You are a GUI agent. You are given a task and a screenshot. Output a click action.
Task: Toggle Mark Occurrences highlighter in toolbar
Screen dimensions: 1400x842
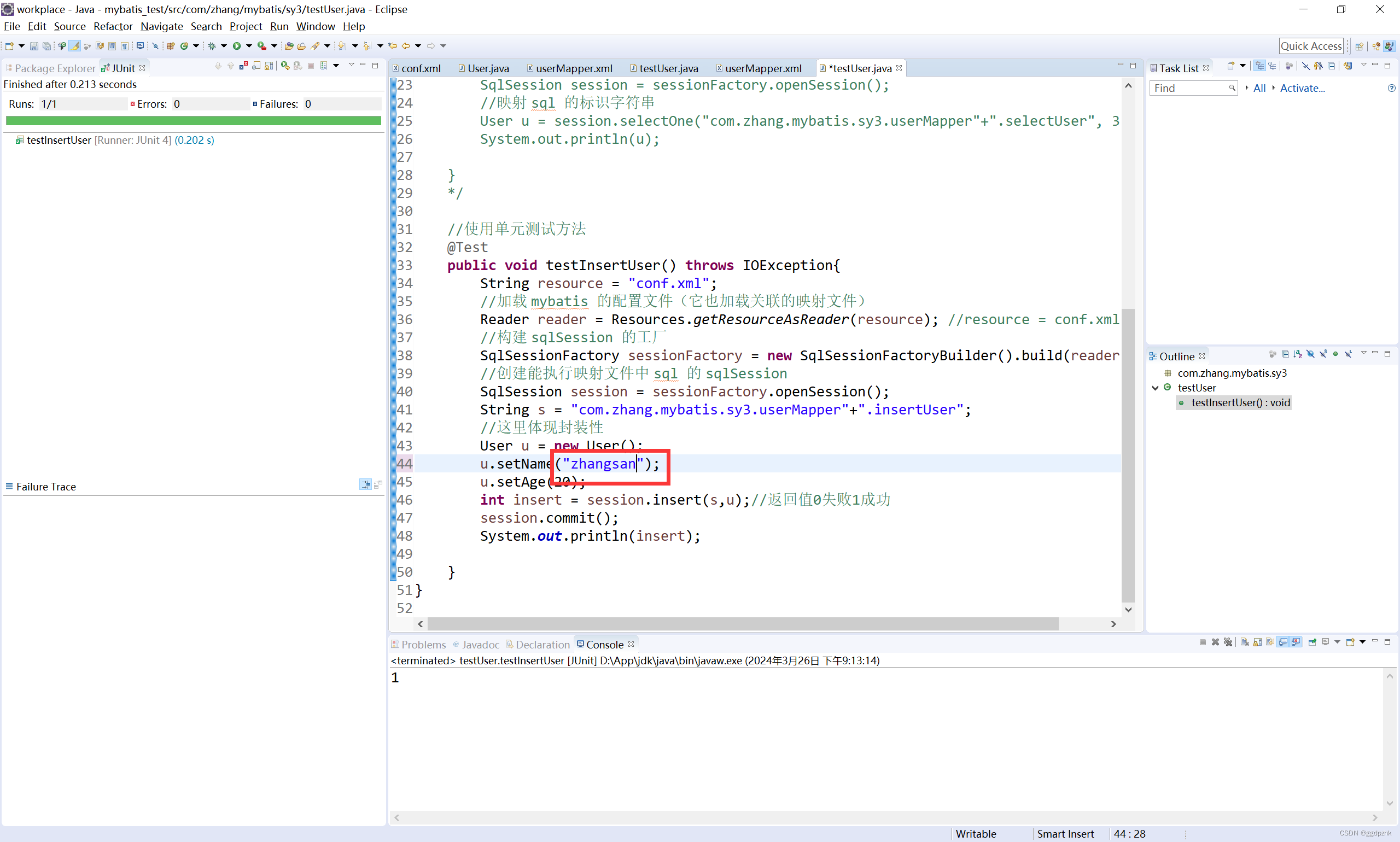click(75, 46)
